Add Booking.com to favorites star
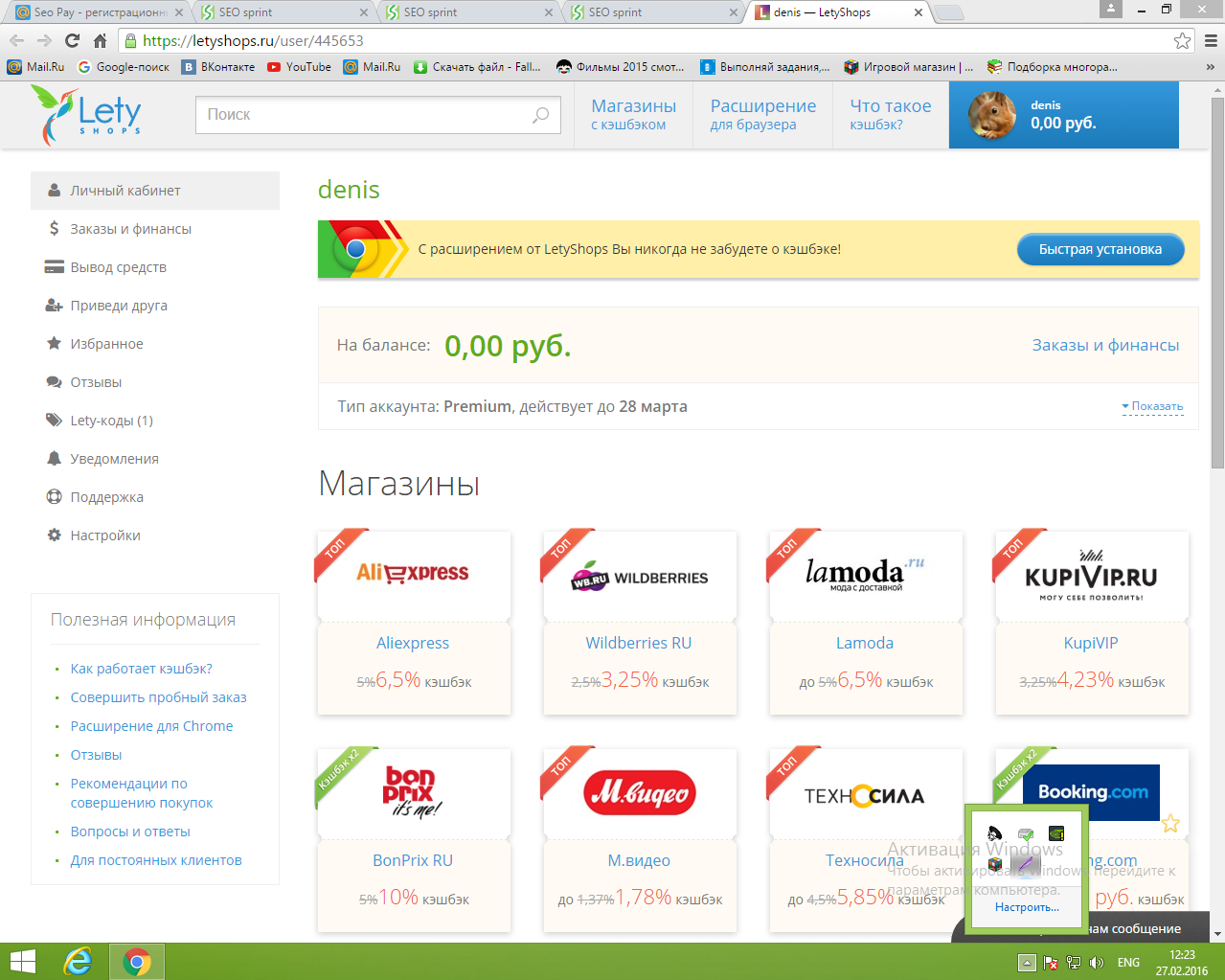The height and width of the screenshot is (980, 1225). click(x=1170, y=824)
